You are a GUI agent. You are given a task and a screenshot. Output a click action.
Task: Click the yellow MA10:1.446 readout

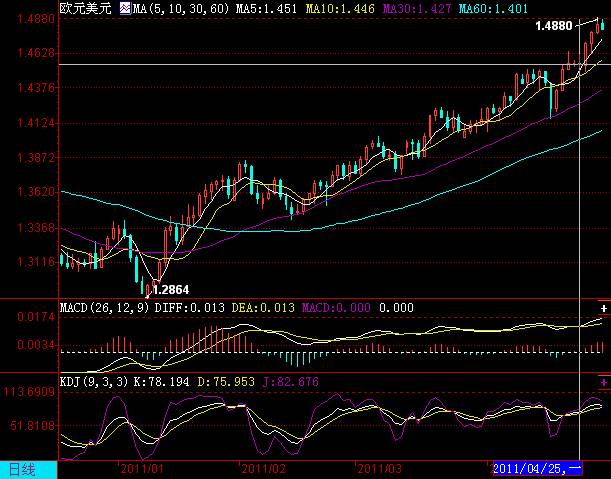point(340,8)
